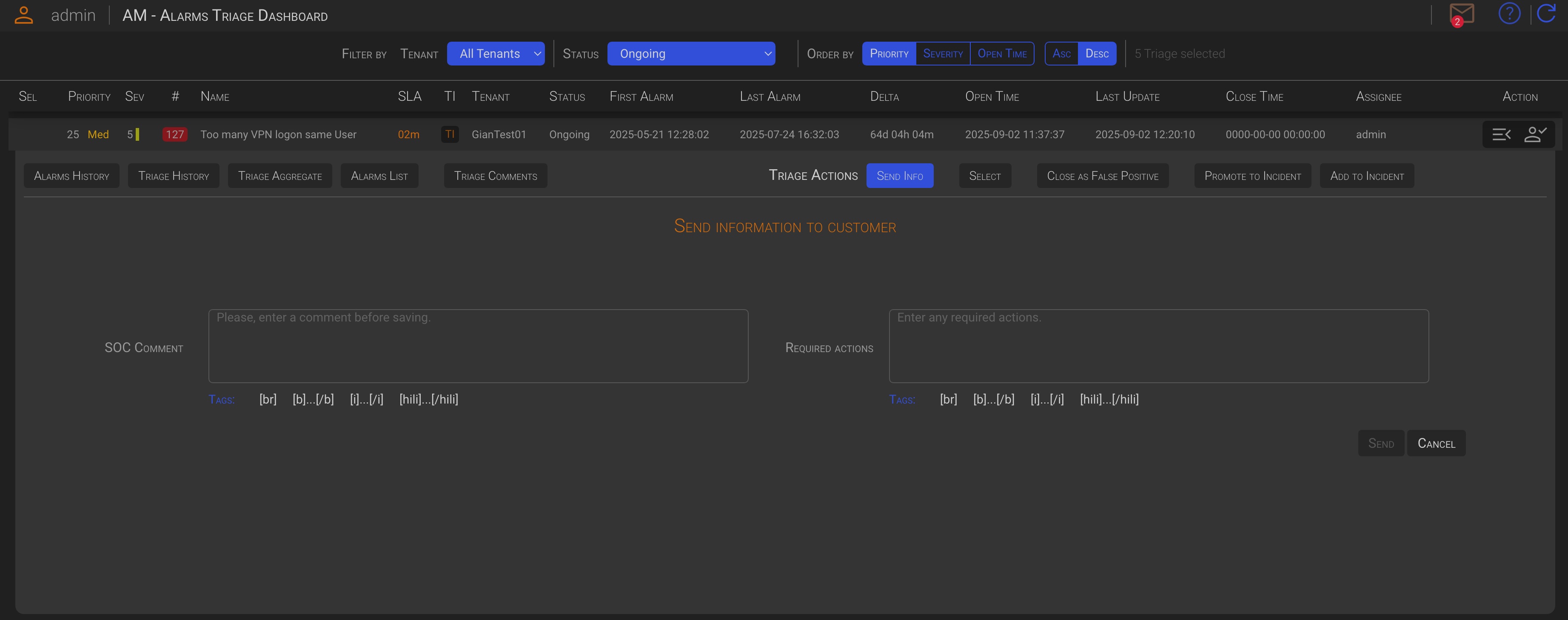Click the red 127 alarm count badge
The width and height of the screenshot is (1568, 620).
coord(175,134)
